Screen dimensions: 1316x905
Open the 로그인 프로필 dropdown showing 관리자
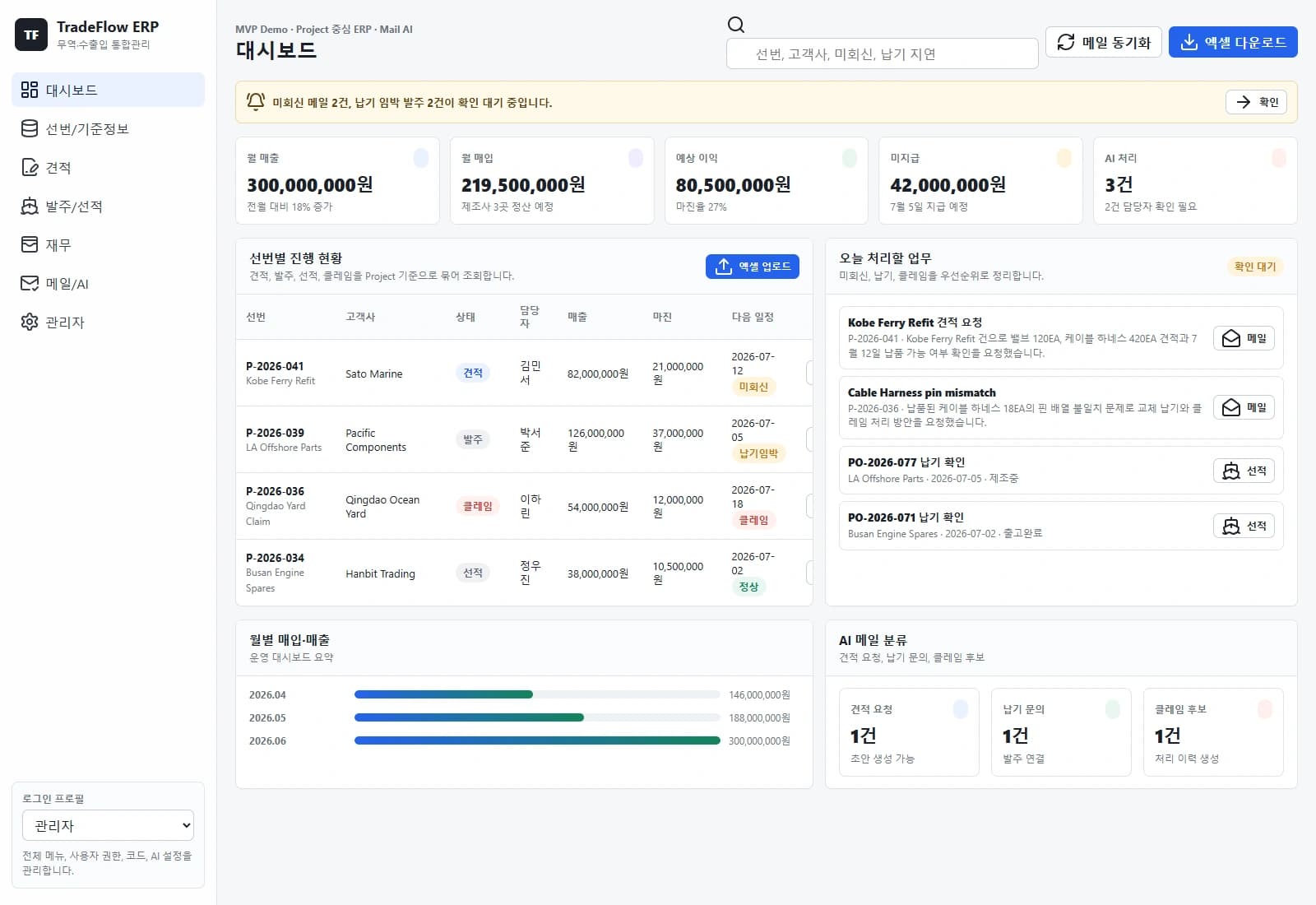(x=109, y=825)
